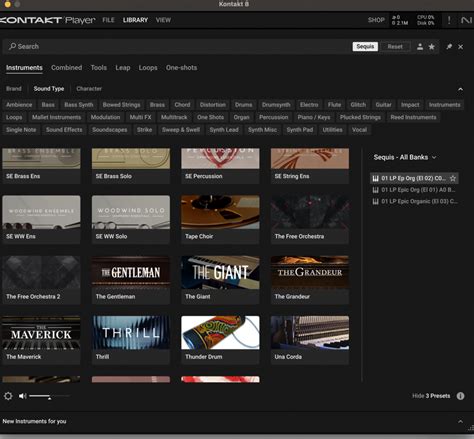Open The Maverick instrument
This screenshot has height=439, width=474.
tap(41, 340)
